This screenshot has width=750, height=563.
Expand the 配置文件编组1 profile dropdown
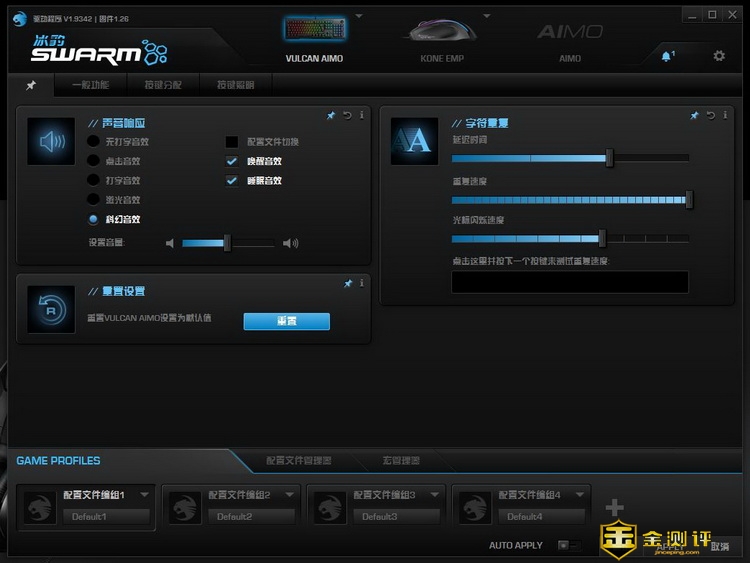pyautogui.click(x=146, y=494)
